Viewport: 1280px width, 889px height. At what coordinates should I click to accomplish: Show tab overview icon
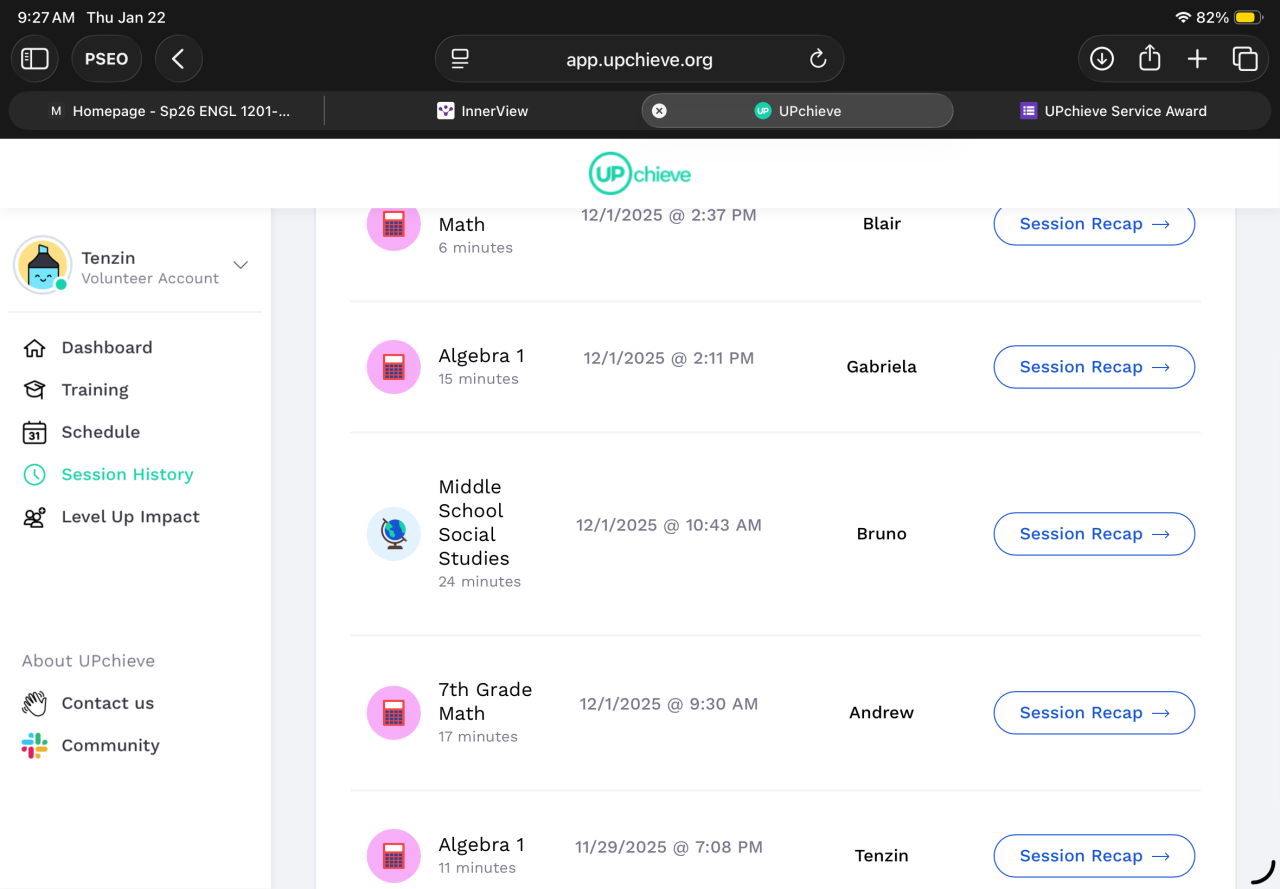click(x=1245, y=59)
